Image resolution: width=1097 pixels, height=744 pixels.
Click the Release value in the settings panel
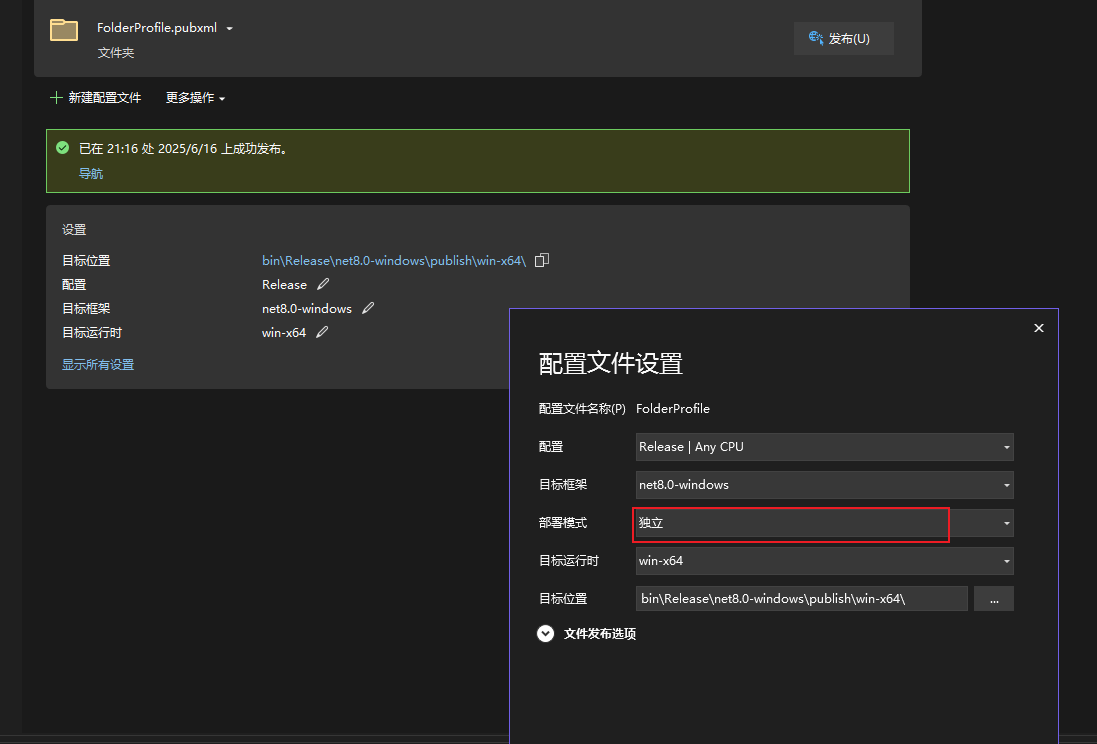284,285
